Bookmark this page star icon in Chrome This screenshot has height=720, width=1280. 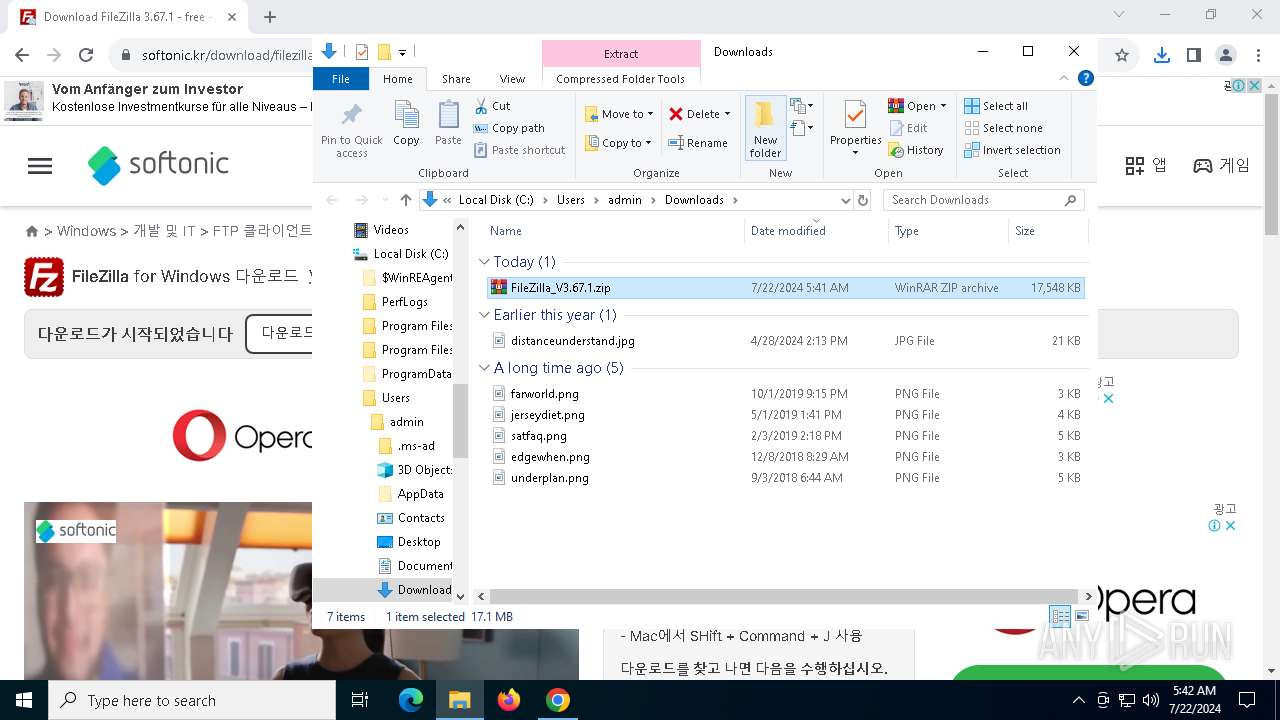click(1121, 56)
